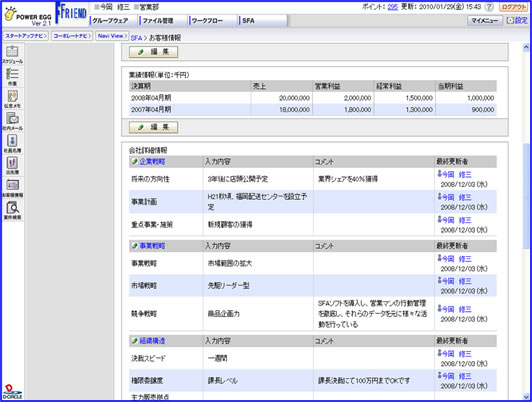The width and height of the screenshot is (532, 402).
Task: Click the コーポレートナビ button
Action: (x=72, y=36)
